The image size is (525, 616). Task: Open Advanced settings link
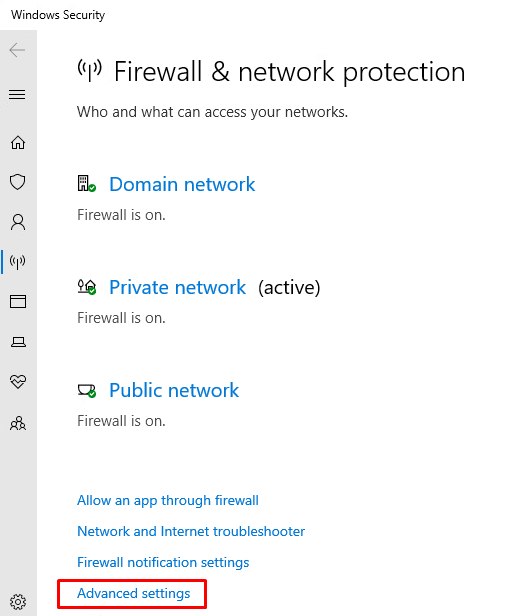134,593
